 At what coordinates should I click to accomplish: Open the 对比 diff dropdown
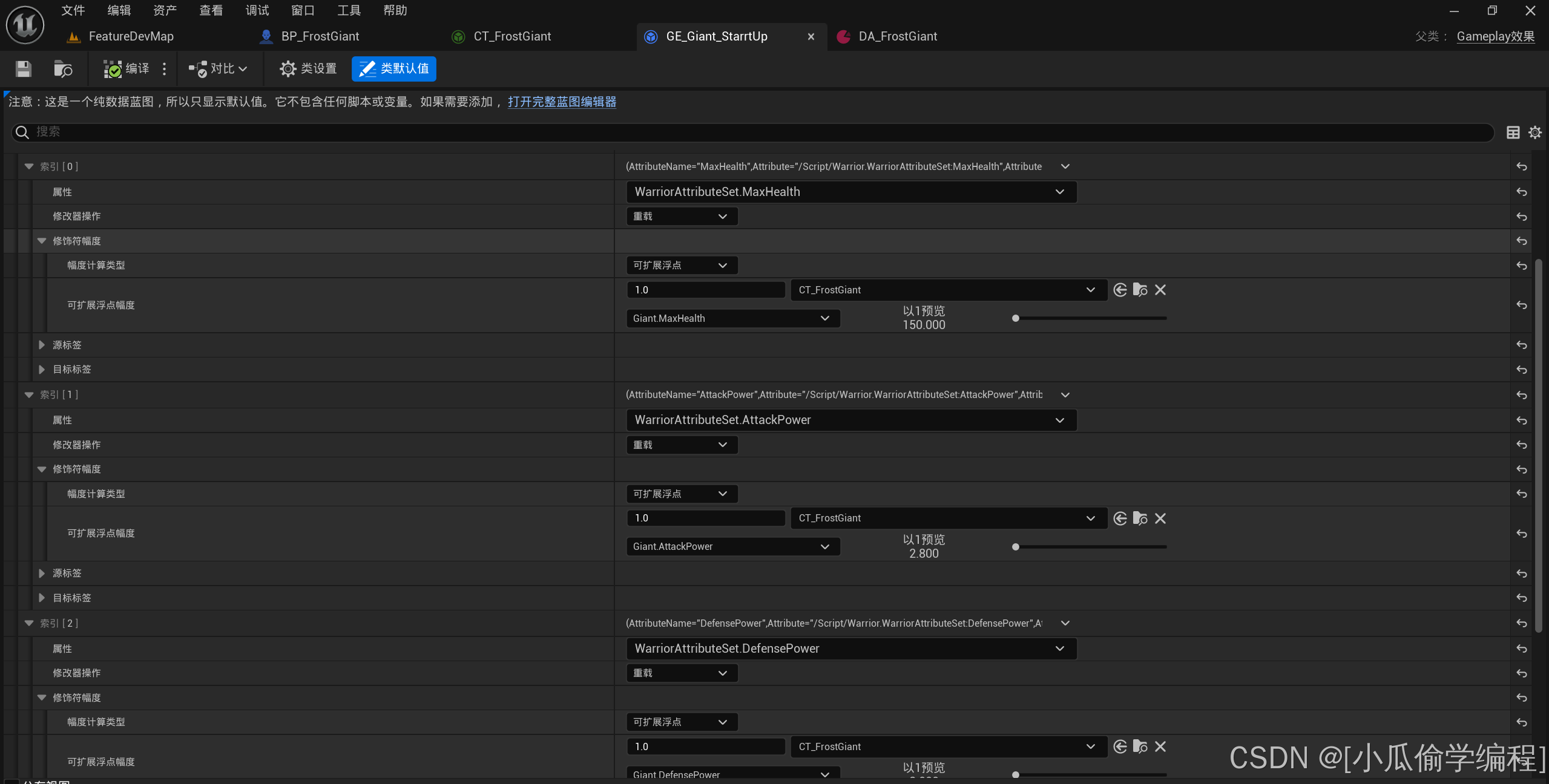[x=218, y=69]
